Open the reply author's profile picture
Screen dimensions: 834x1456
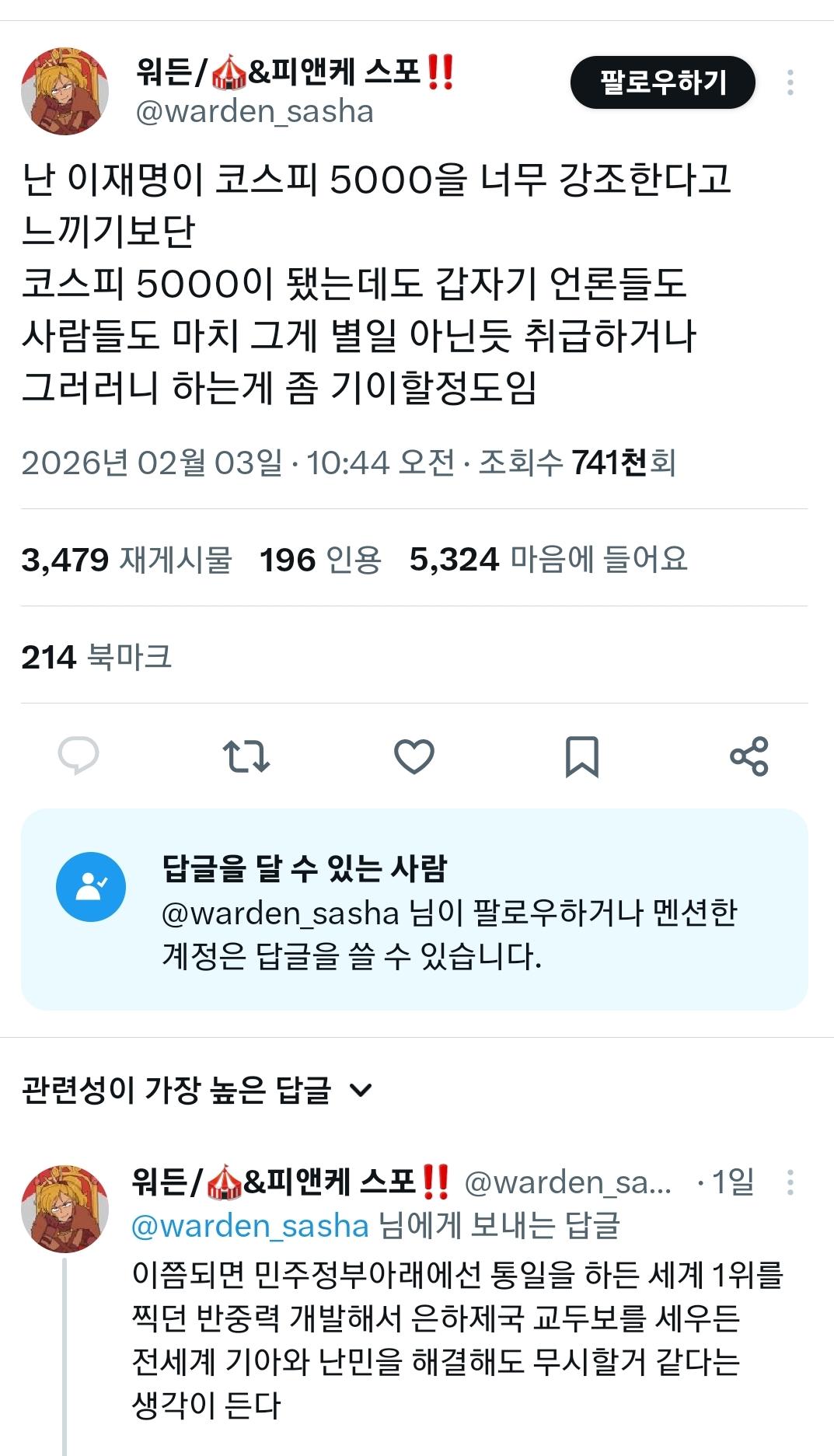pos(65,1208)
